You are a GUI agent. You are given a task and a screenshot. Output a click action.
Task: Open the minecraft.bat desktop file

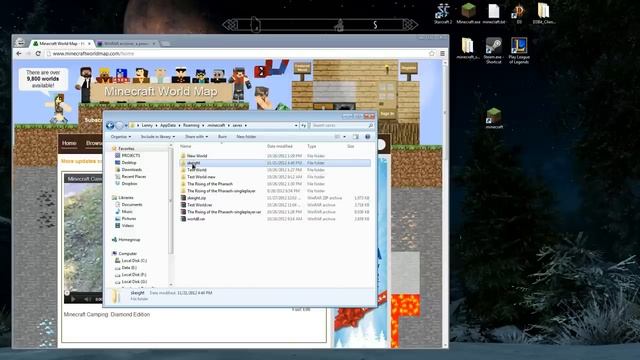[494, 13]
